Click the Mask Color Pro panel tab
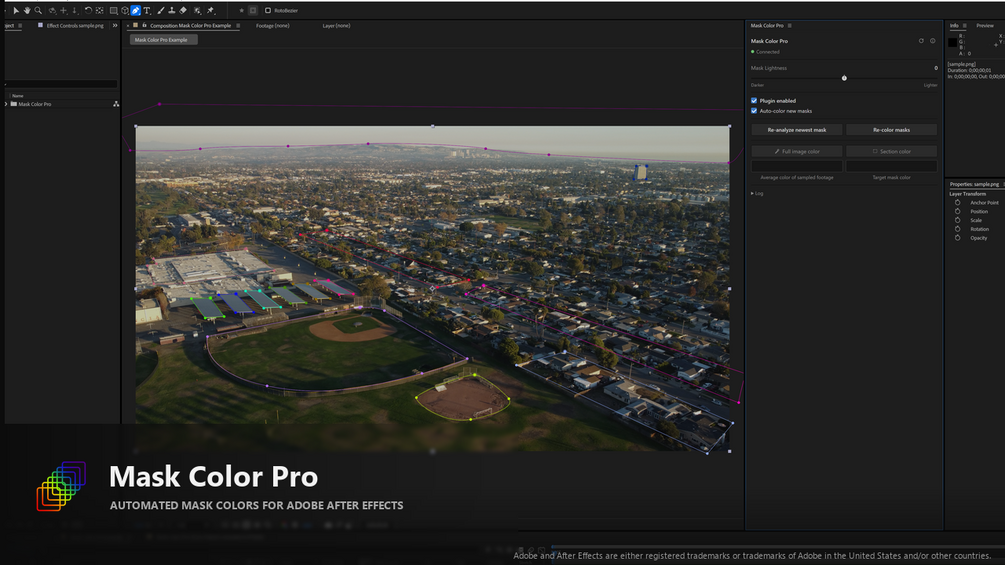 (767, 26)
